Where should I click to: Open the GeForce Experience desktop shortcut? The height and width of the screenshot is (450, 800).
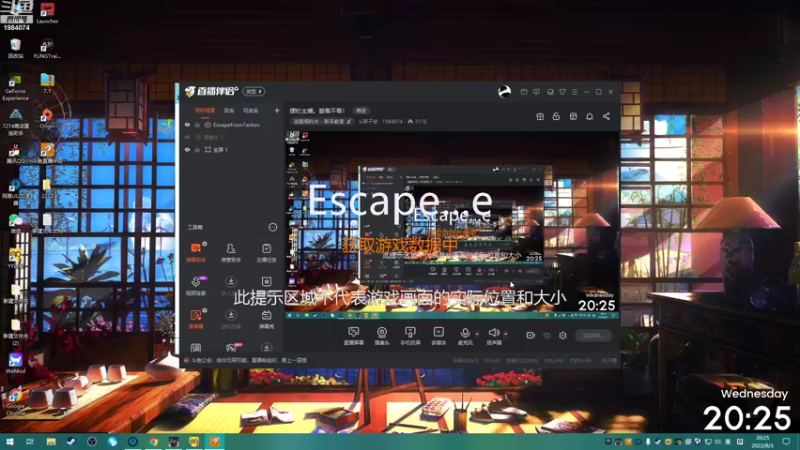pyautogui.click(x=15, y=88)
